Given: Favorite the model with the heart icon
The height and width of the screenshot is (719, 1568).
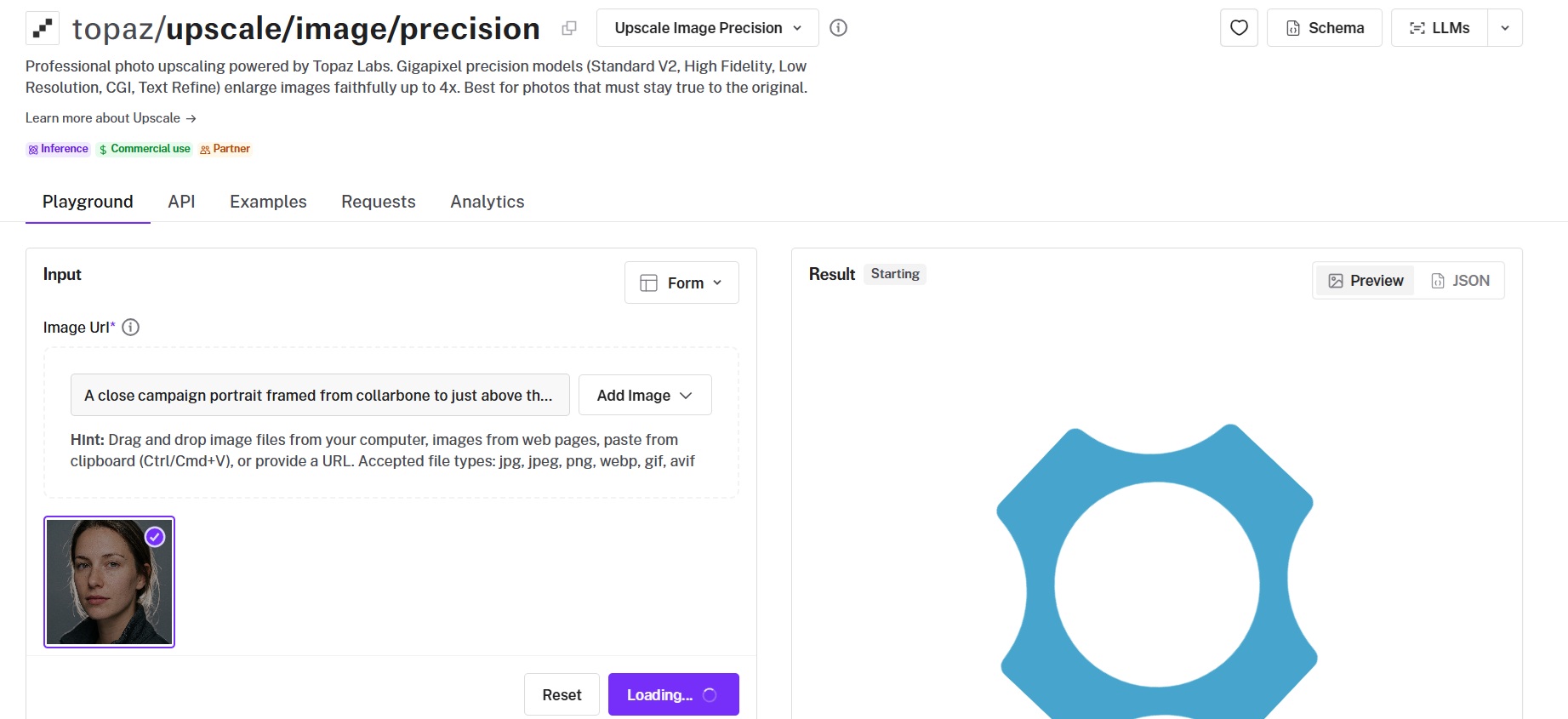Looking at the screenshot, I should (1239, 28).
